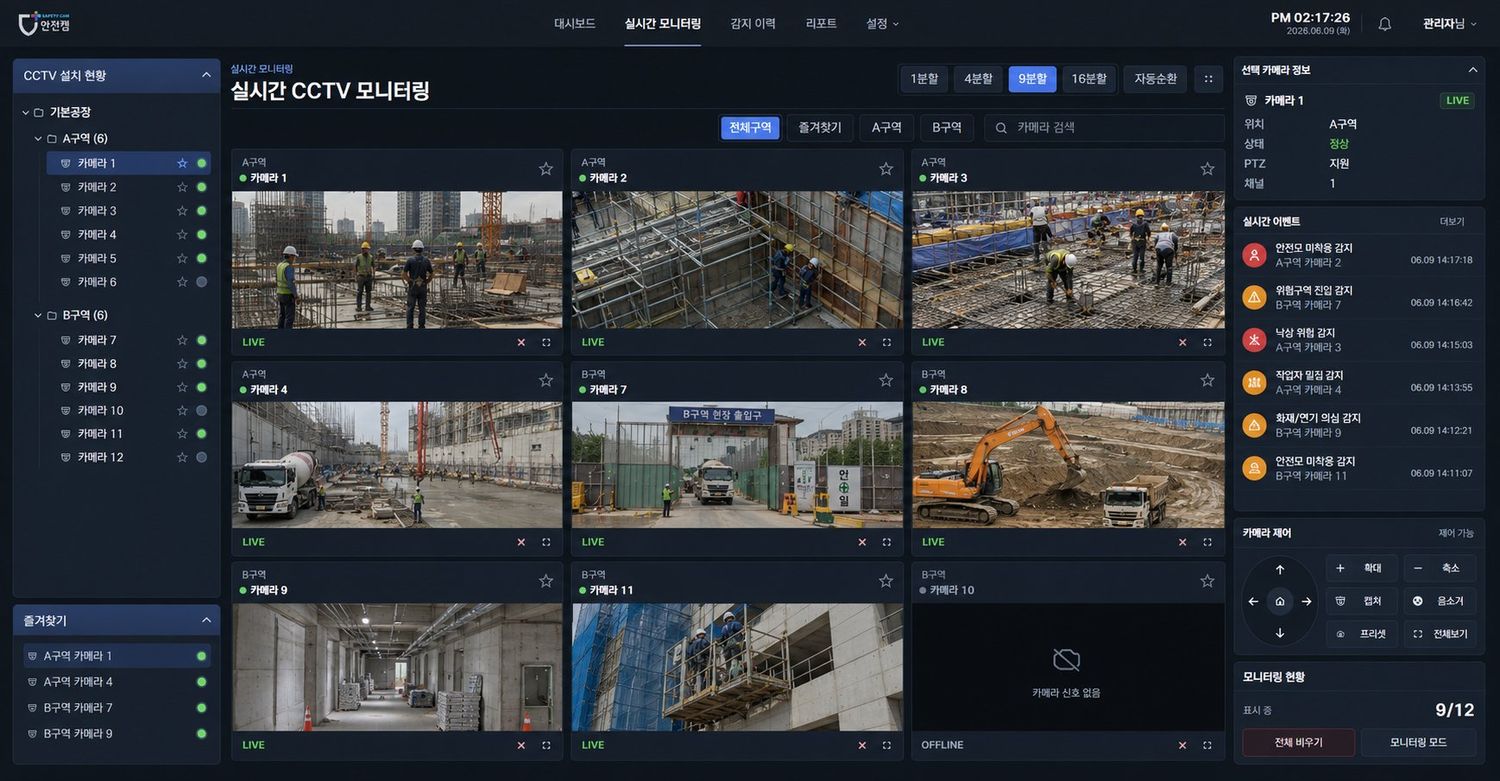Maximize the 카메라 8 video tile

(x=1207, y=542)
